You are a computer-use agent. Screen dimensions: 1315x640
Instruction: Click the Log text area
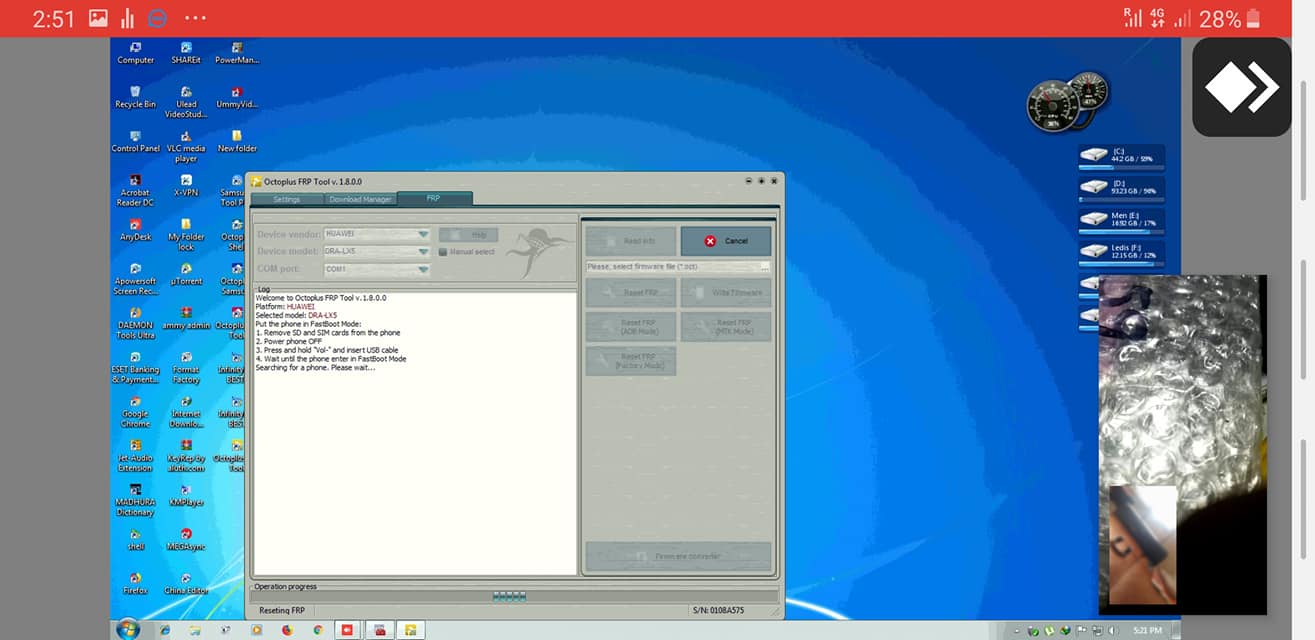click(415, 434)
